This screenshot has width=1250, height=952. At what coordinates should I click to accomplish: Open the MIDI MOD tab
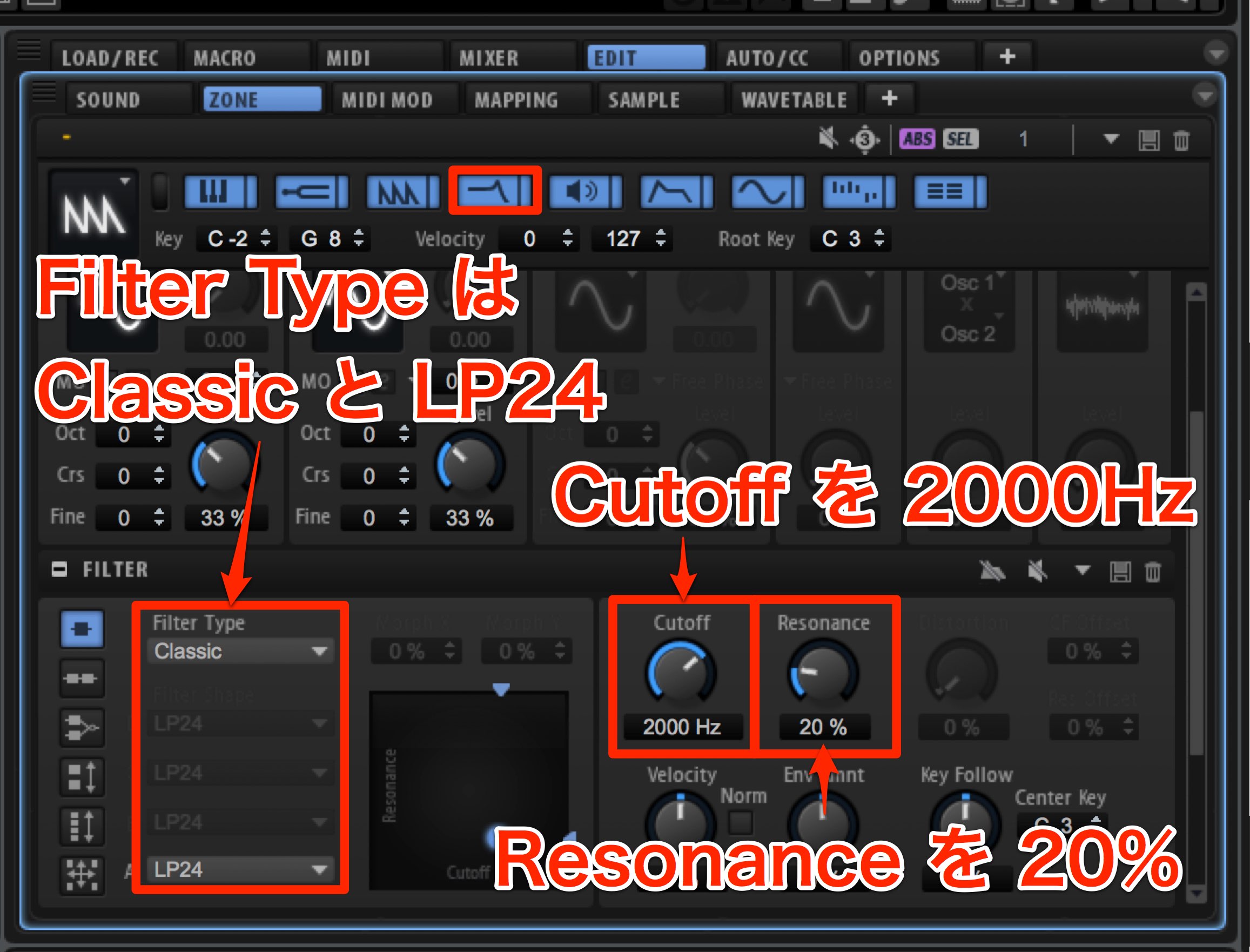click(x=395, y=100)
